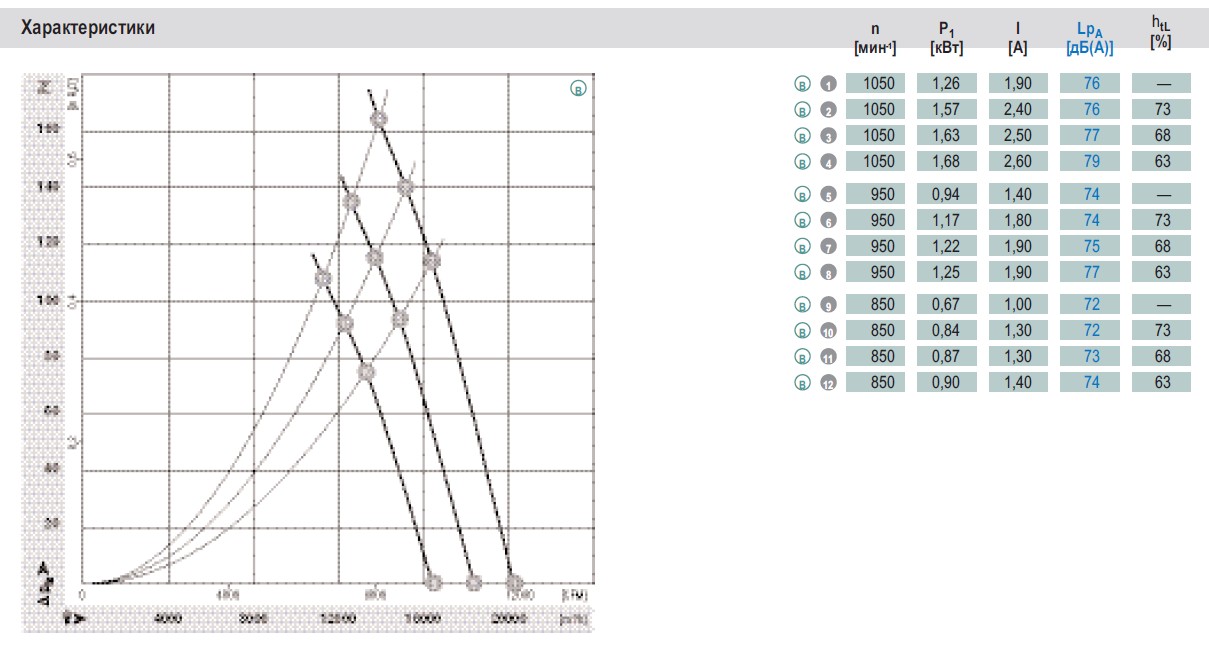Click the 950 speed cell in row 5
This screenshot has height=652, width=1209.
coord(875,195)
